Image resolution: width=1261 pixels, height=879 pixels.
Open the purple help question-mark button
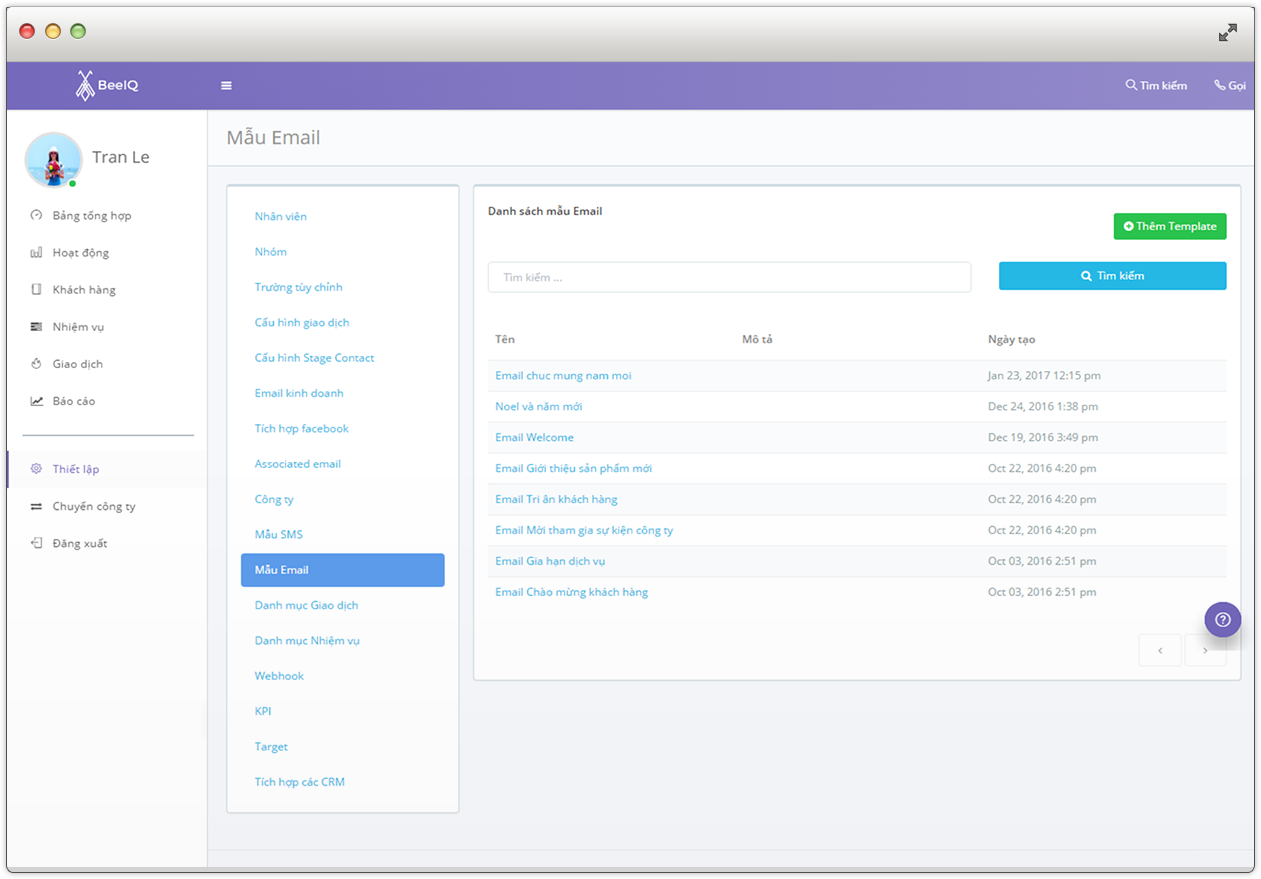pos(1222,620)
